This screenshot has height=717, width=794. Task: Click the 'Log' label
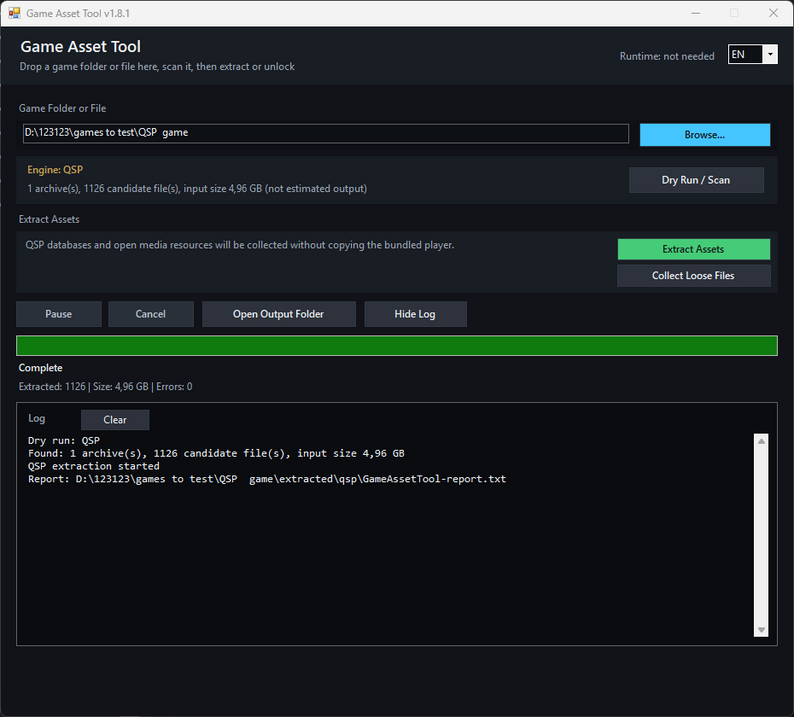pyautogui.click(x=36, y=418)
